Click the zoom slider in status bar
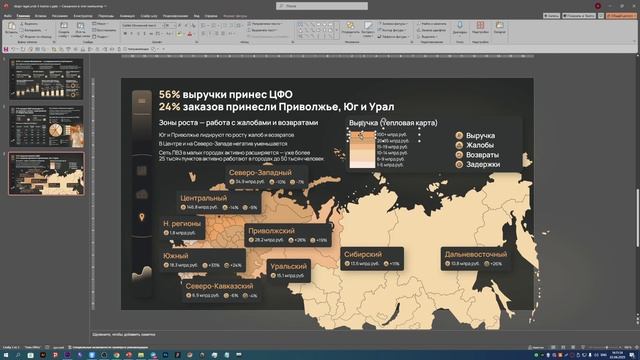Image resolution: width=640 pixels, height=360 pixels. (x=608, y=347)
